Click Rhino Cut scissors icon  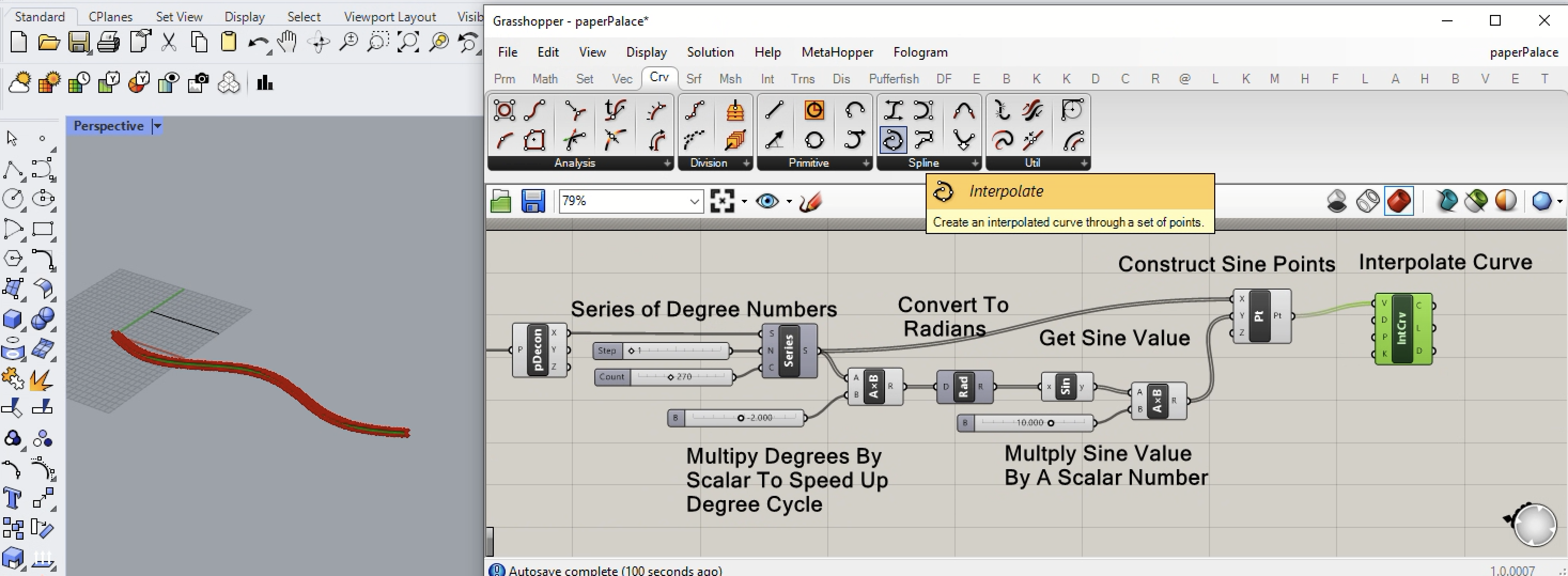pos(168,43)
